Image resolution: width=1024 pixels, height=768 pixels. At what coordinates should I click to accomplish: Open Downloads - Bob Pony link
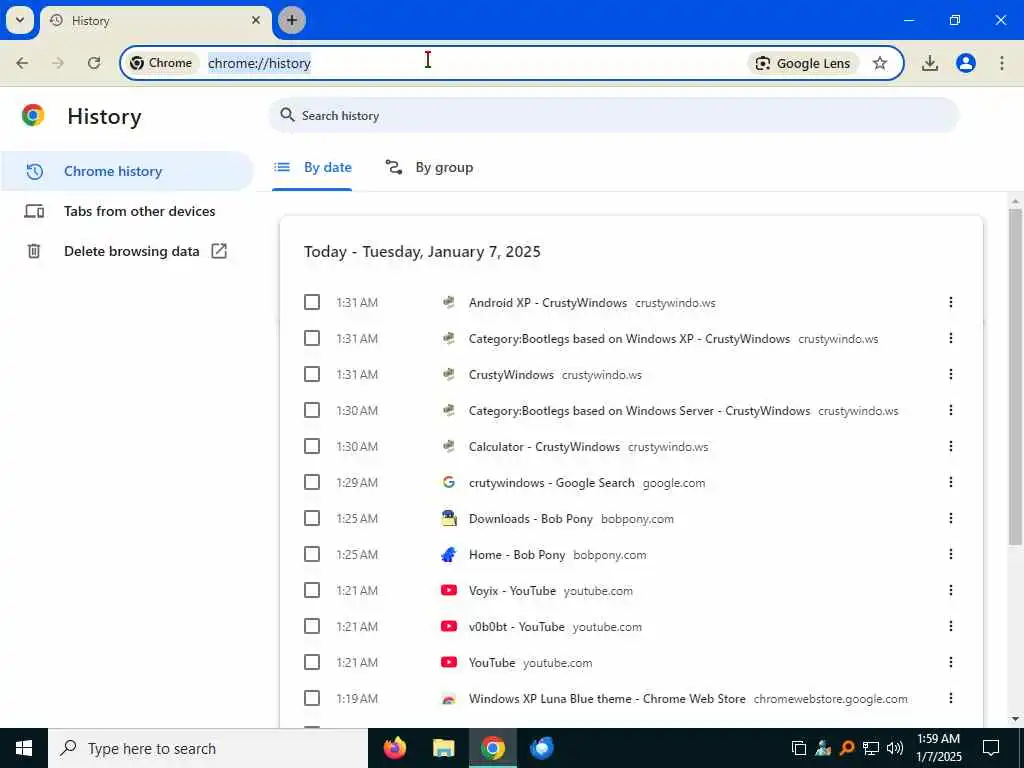530,519
